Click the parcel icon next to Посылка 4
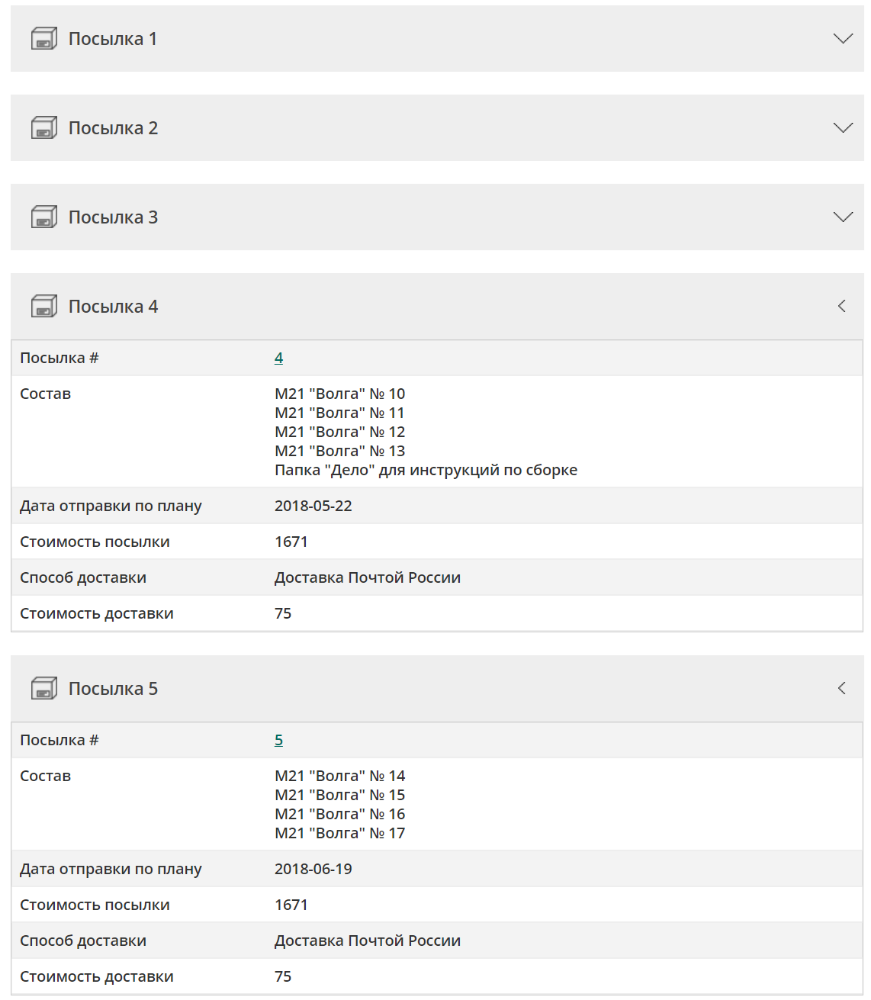This screenshot has height=1000, width=871. pos(44,307)
